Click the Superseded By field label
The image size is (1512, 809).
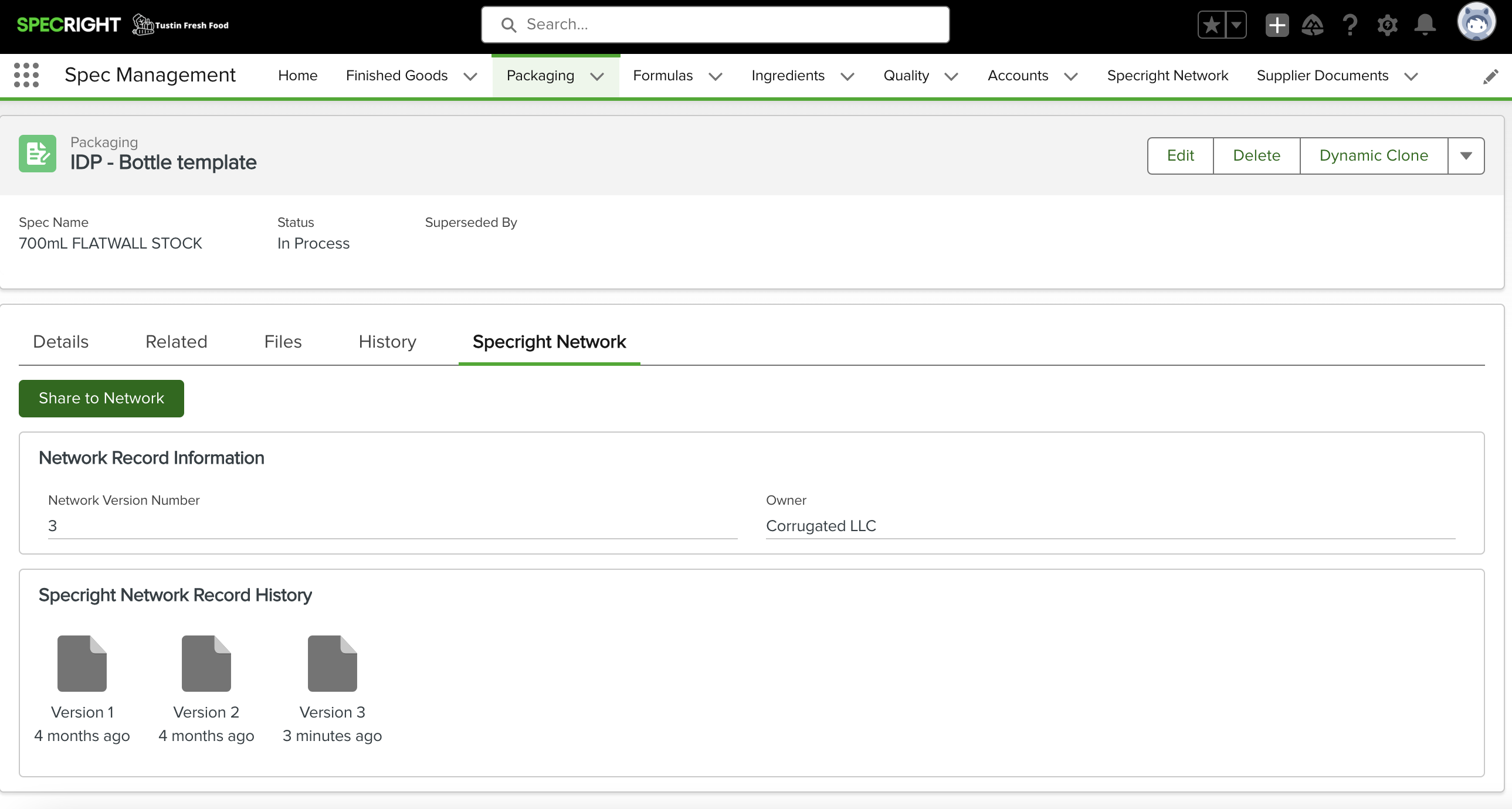coord(471,223)
